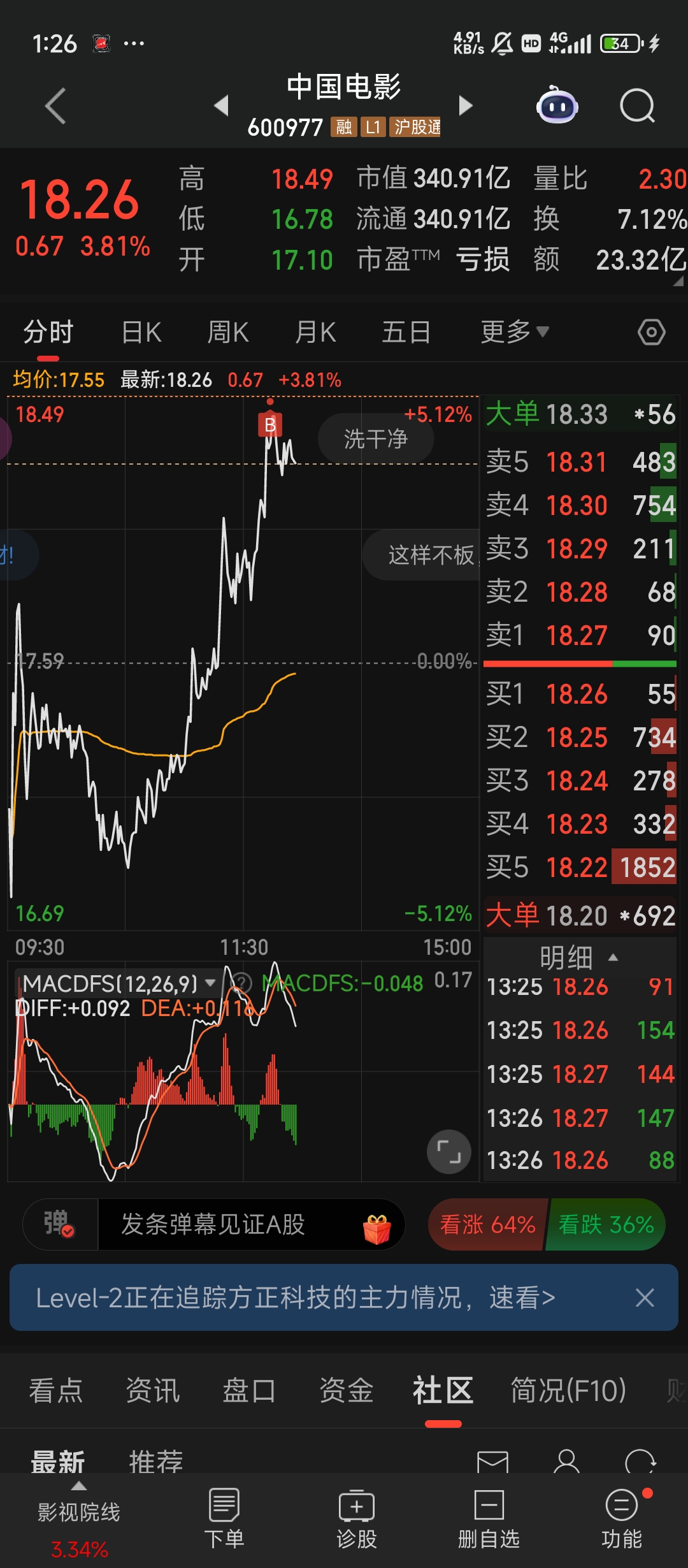Tap 融 margin trading badge
Screen dimensions: 688x1568
click(x=344, y=127)
